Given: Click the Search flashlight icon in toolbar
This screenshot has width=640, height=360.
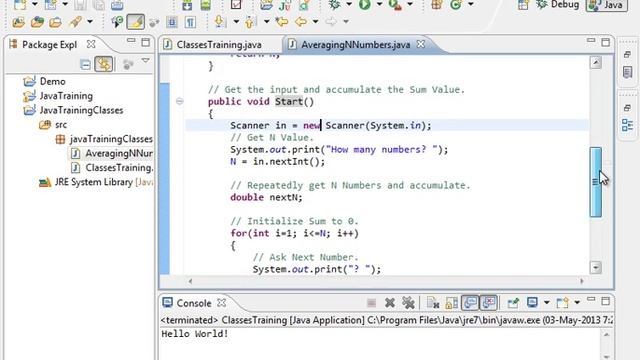Looking at the screenshot, I should pyautogui.click(x=76, y=22).
